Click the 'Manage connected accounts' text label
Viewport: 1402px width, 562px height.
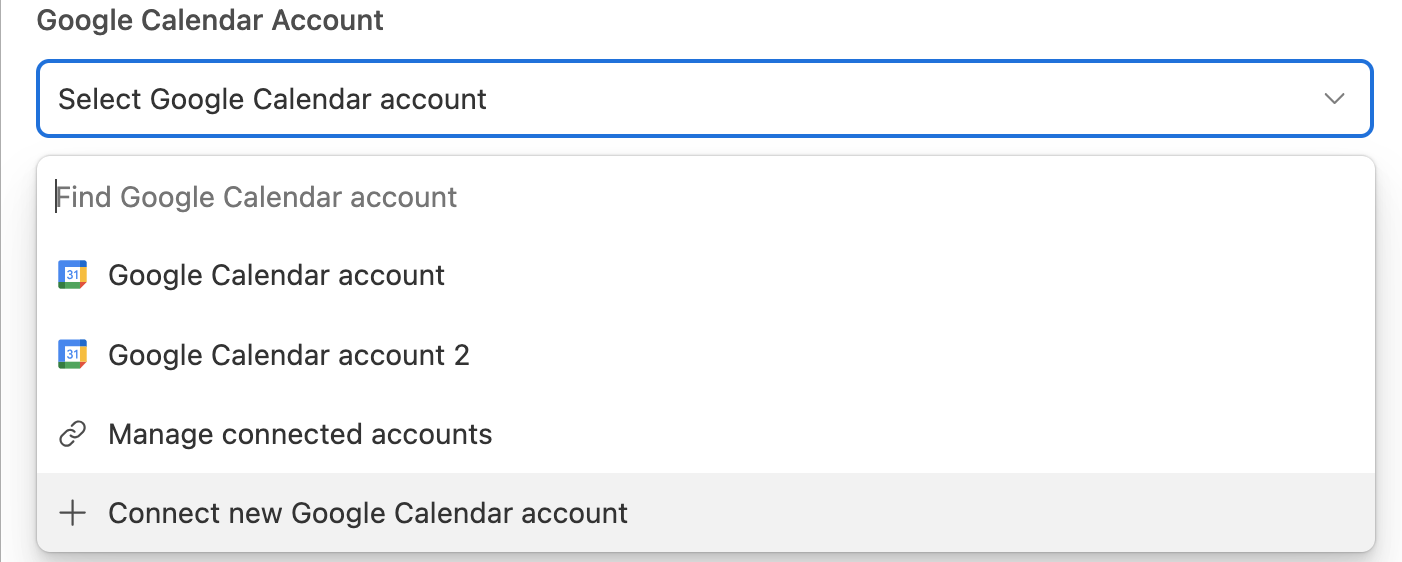click(x=300, y=434)
